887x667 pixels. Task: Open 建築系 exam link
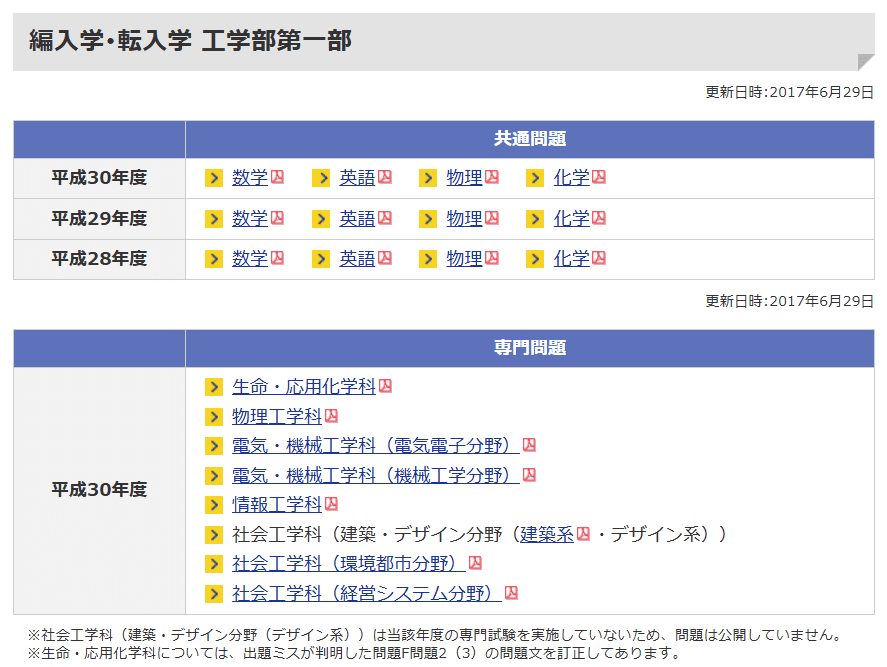(547, 535)
